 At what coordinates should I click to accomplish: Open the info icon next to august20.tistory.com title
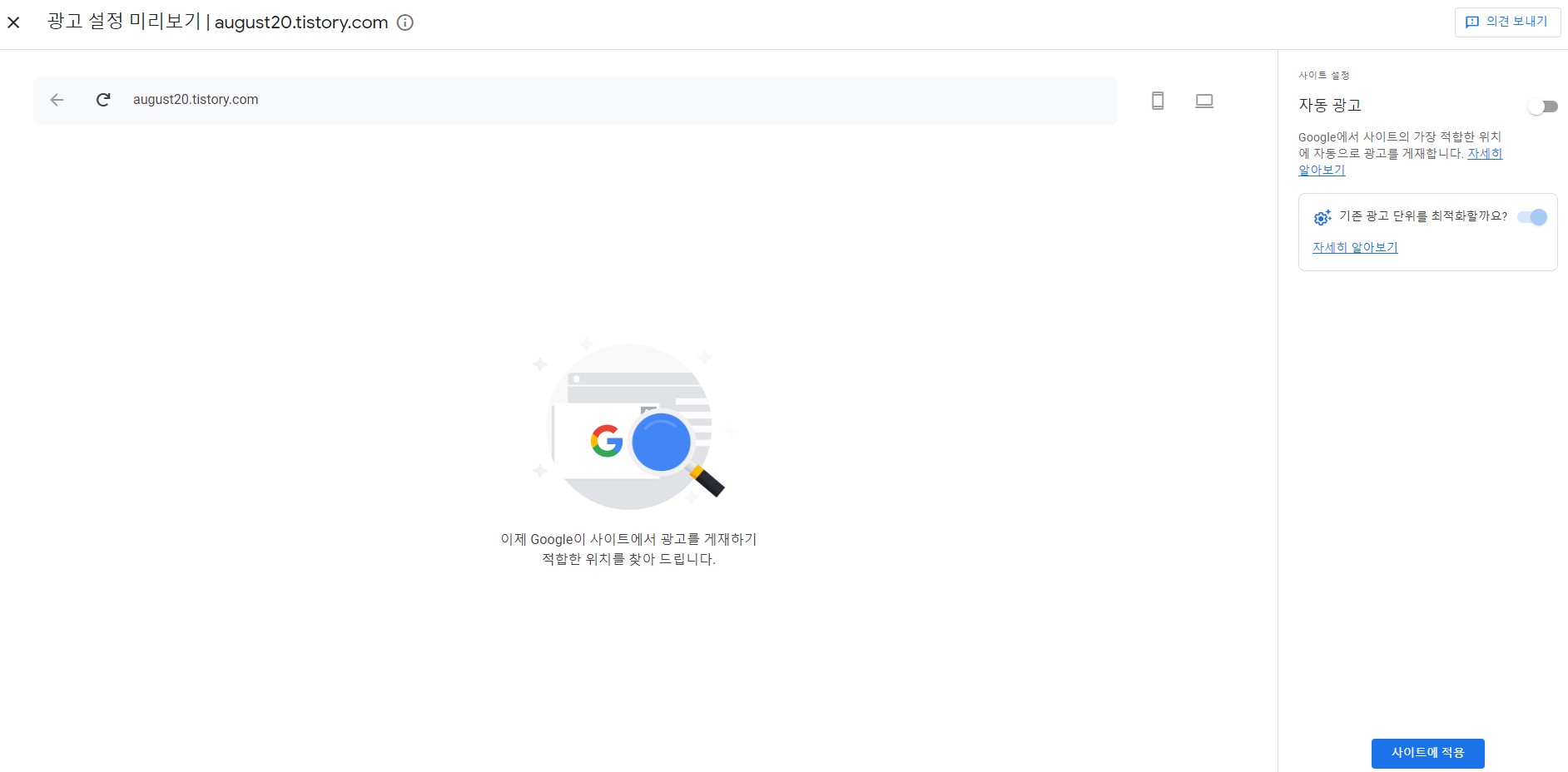tap(405, 22)
